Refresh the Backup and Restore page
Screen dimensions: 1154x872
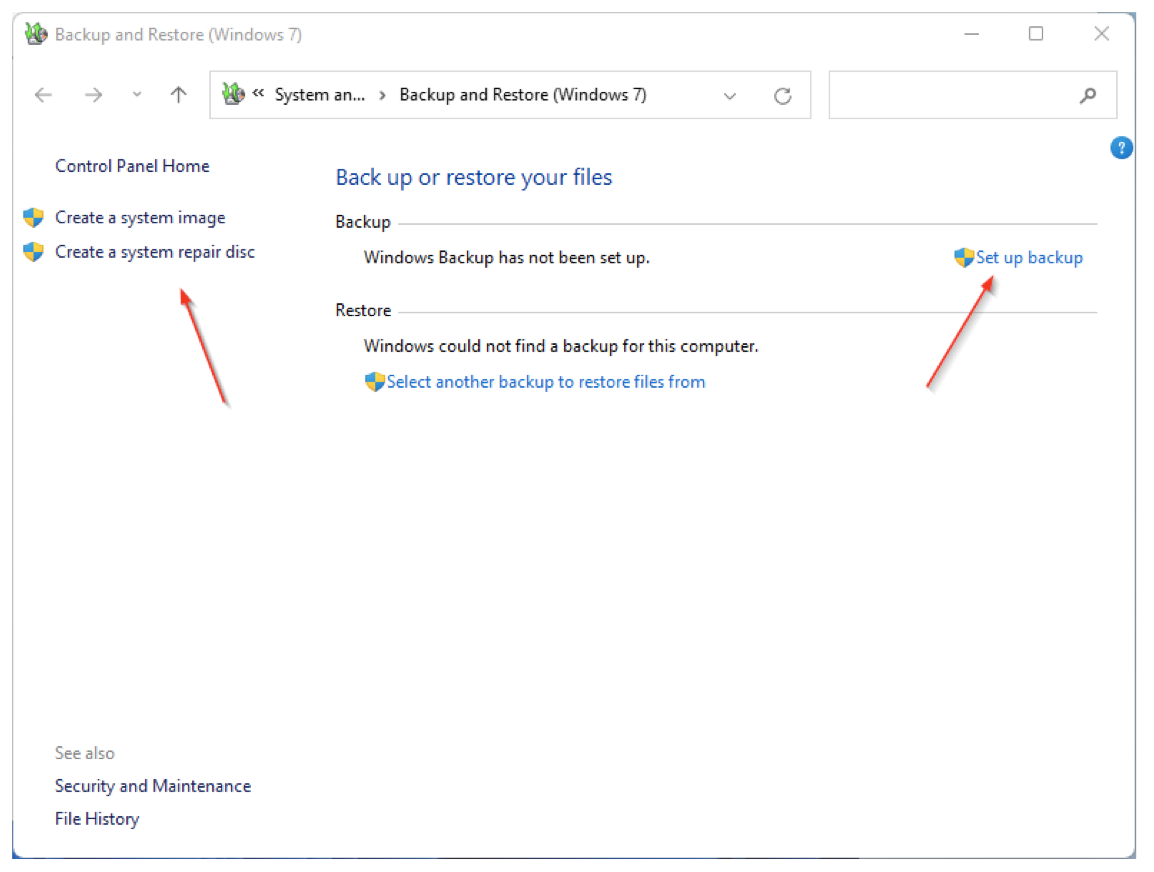tap(782, 96)
